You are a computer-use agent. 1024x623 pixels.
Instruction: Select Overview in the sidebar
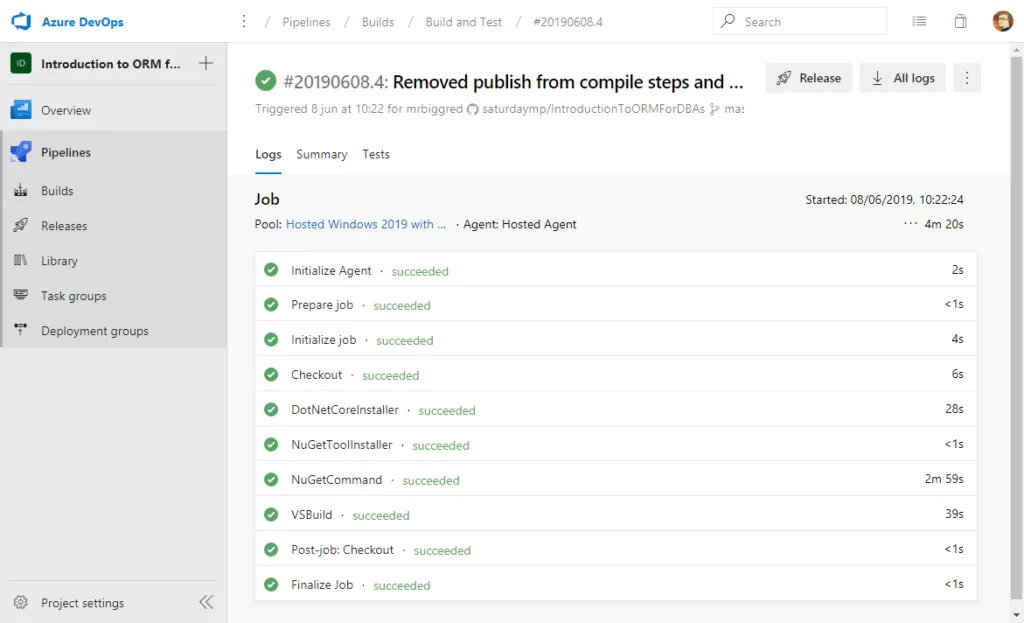[66, 110]
